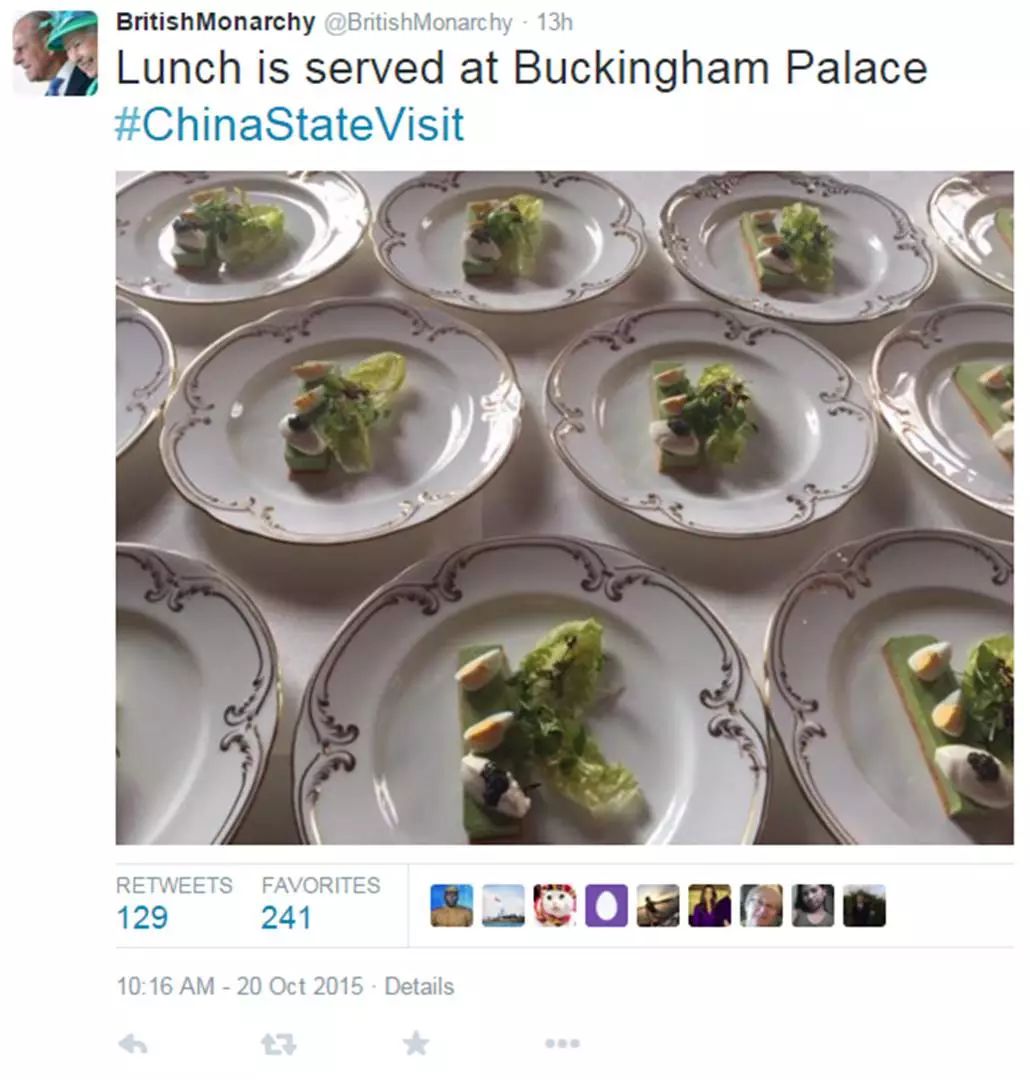Click the 10:16 AM - 20 Oct 2015 date

coord(240,986)
